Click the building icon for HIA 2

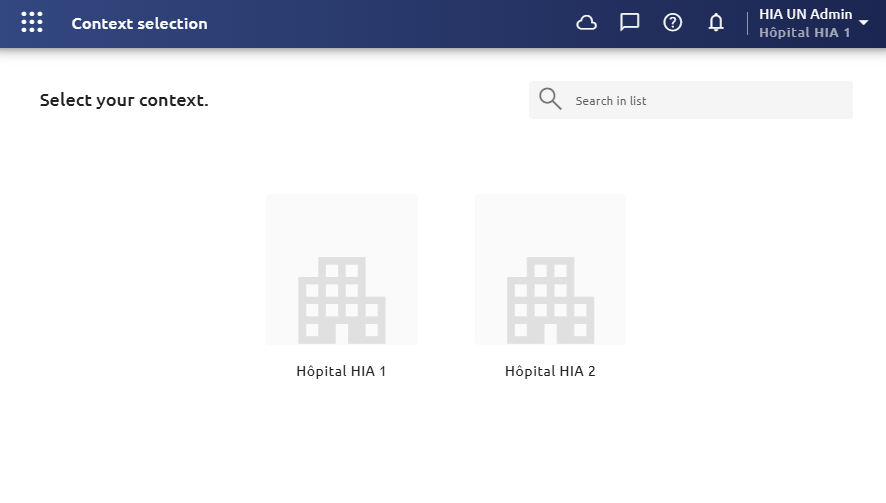tap(550, 300)
